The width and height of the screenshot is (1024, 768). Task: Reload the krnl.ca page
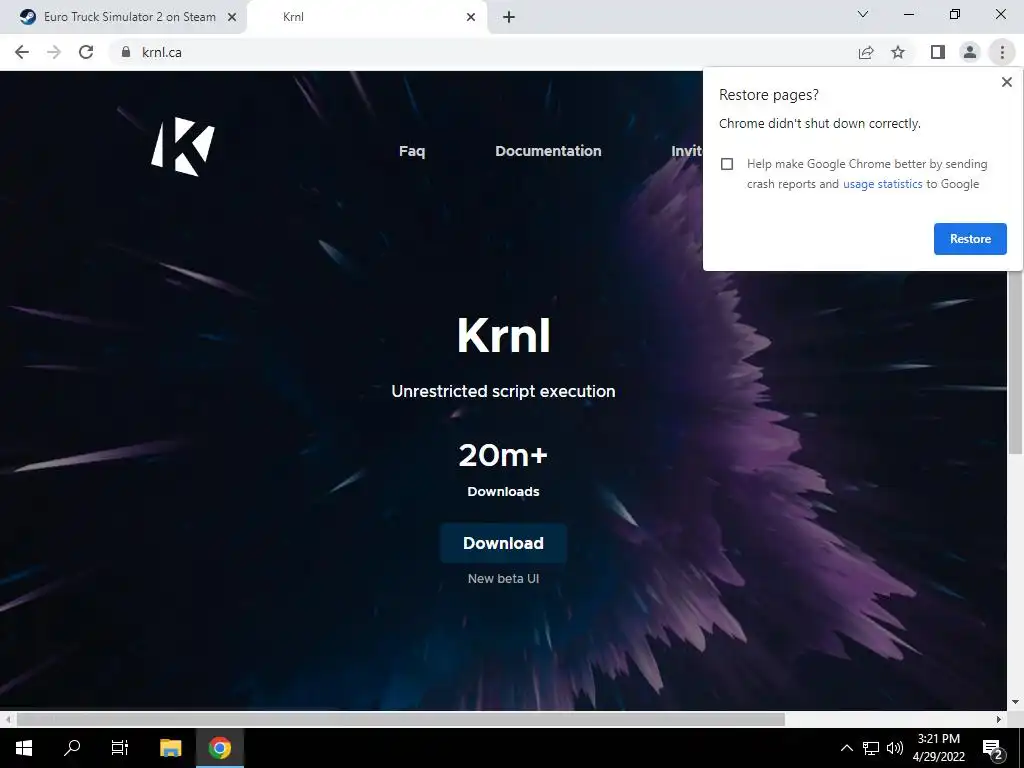pos(86,52)
